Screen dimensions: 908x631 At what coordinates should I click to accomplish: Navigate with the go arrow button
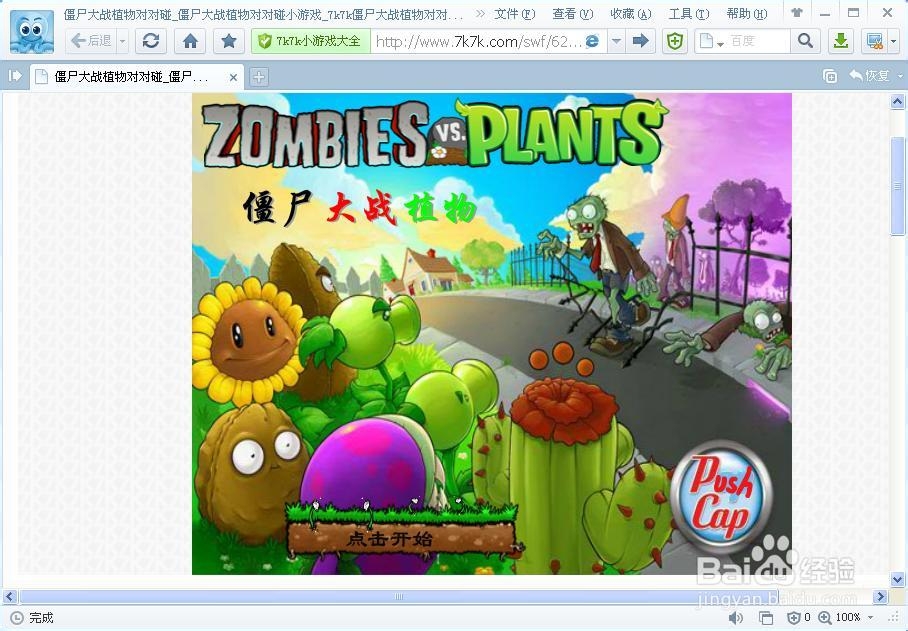click(x=640, y=41)
